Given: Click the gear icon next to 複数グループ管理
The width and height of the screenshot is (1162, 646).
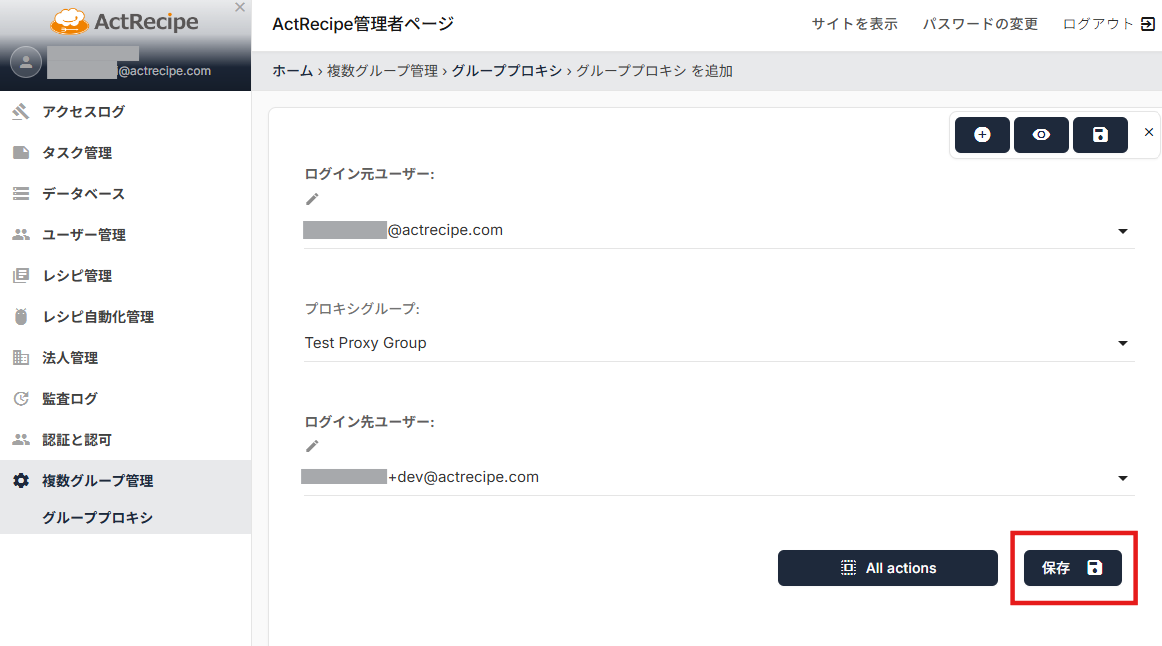Looking at the screenshot, I should click(21, 481).
